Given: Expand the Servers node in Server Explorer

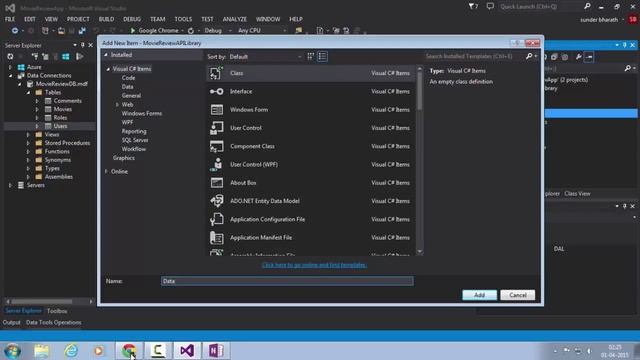Looking at the screenshot, I should click(x=11, y=185).
